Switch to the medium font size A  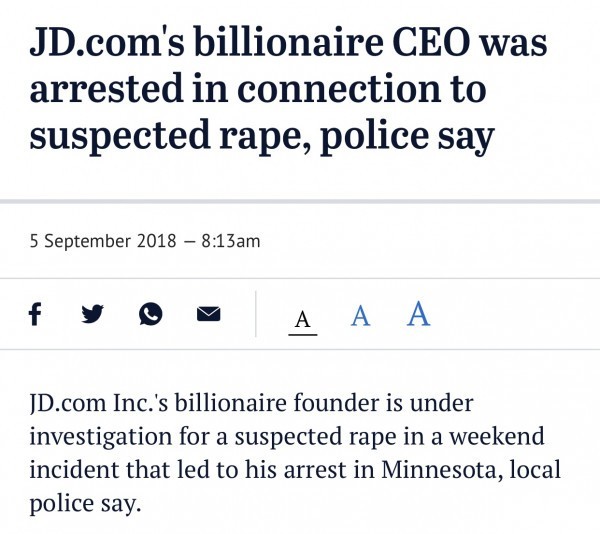pos(360,316)
